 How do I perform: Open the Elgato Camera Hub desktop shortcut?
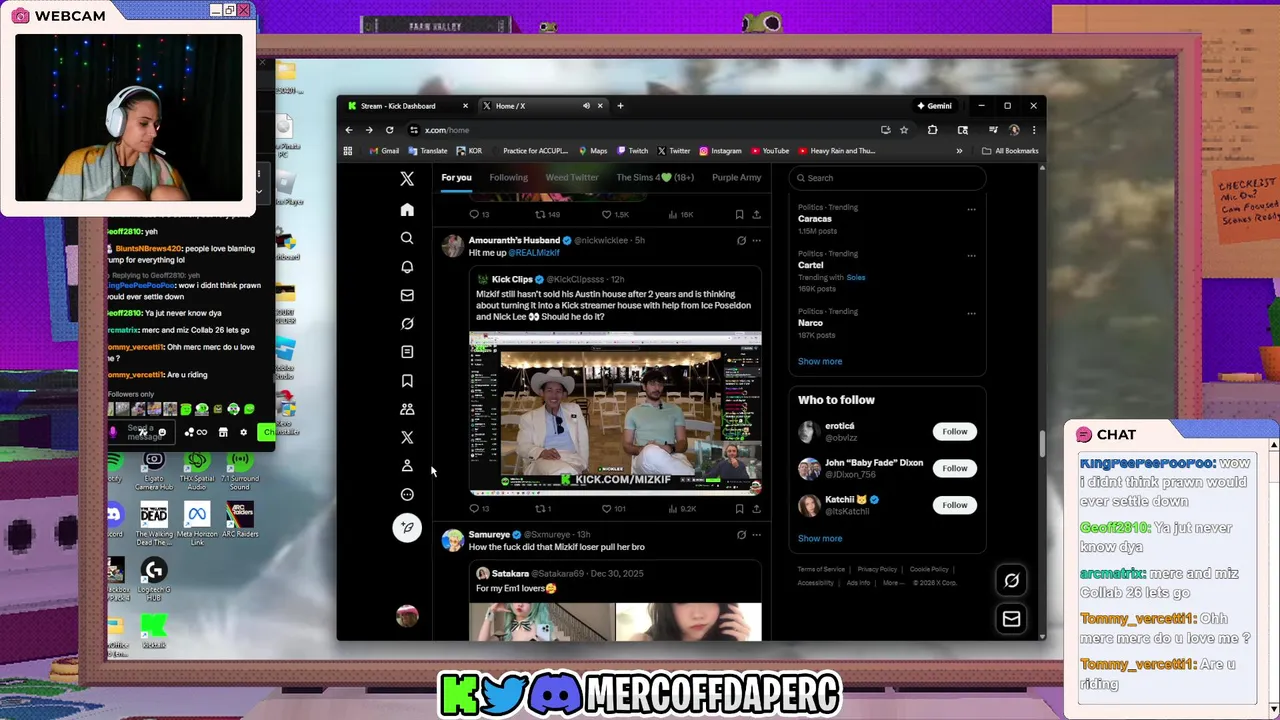point(154,470)
